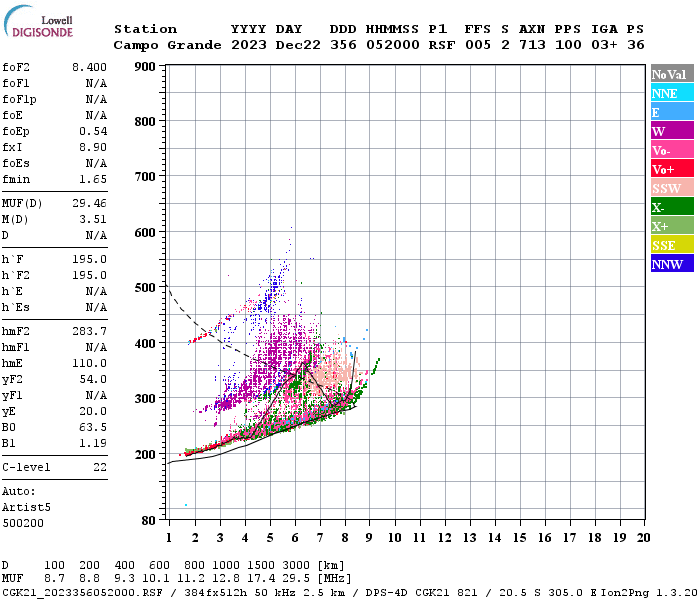The image size is (700, 600).
Task: Click the 5 MHz frequency axis label
Action: pos(270,538)
